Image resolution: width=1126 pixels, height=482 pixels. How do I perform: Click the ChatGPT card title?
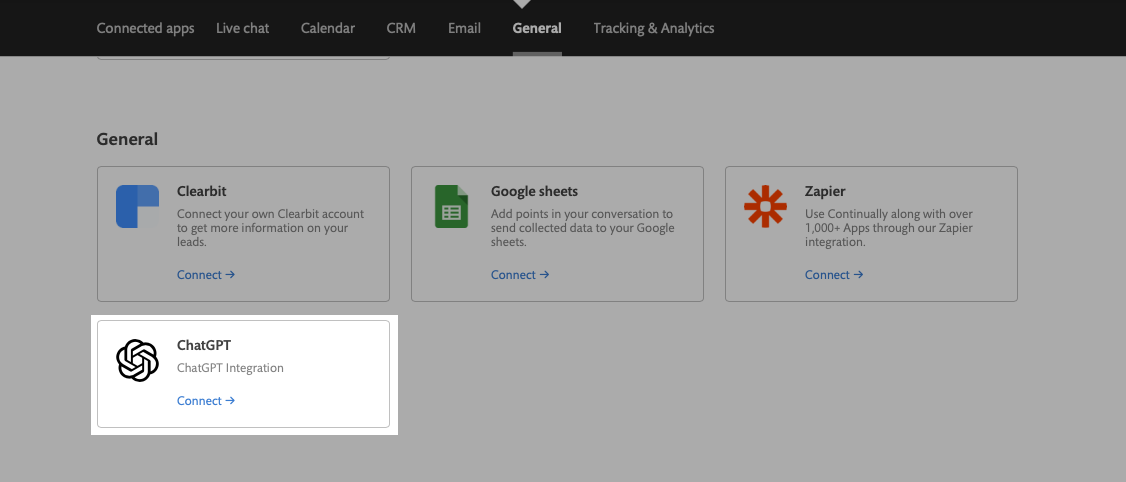pyautogui.click(x=204, y=346)
